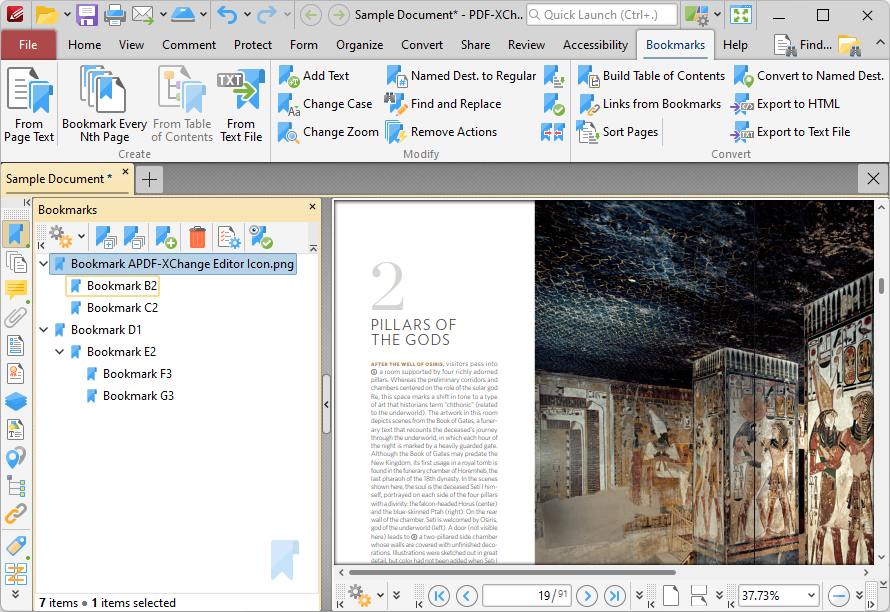Click Add Text in Modify group
Image resolution: width=890 pixels, height=612 pixels.
coord(314,76)
